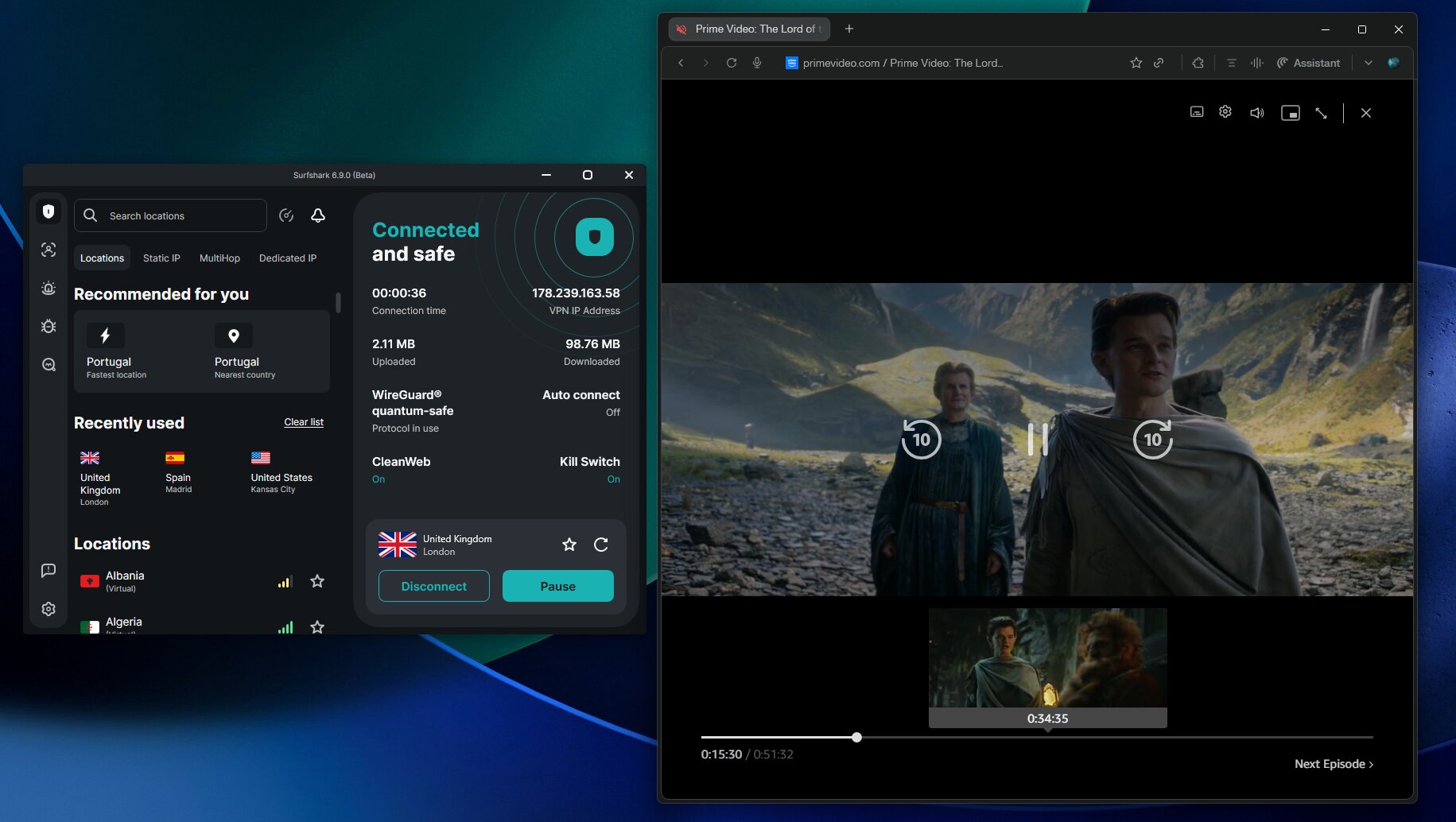Bookmark the Prime Video page
Screen dimensions: 1456x822
click(1136, 63)
